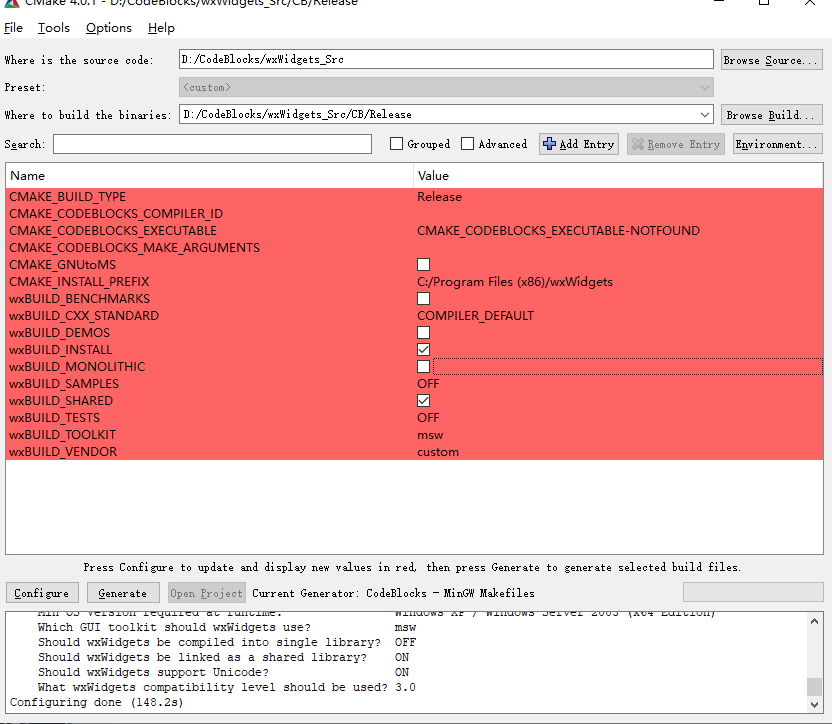Click the output log scroll down arrow
Screen dimensions: 832x724
[814, 705]
